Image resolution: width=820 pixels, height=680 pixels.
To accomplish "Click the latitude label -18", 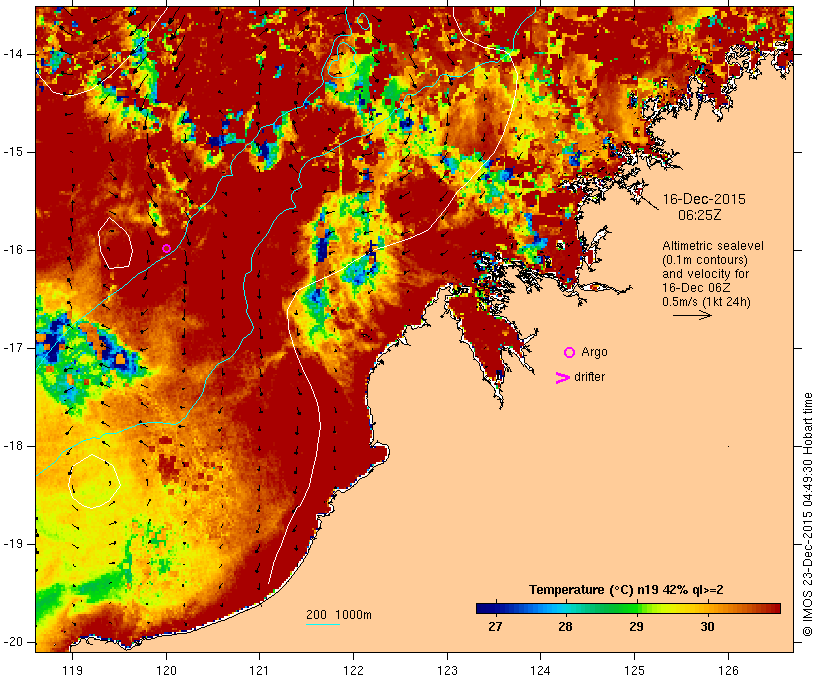I will 12,446.
